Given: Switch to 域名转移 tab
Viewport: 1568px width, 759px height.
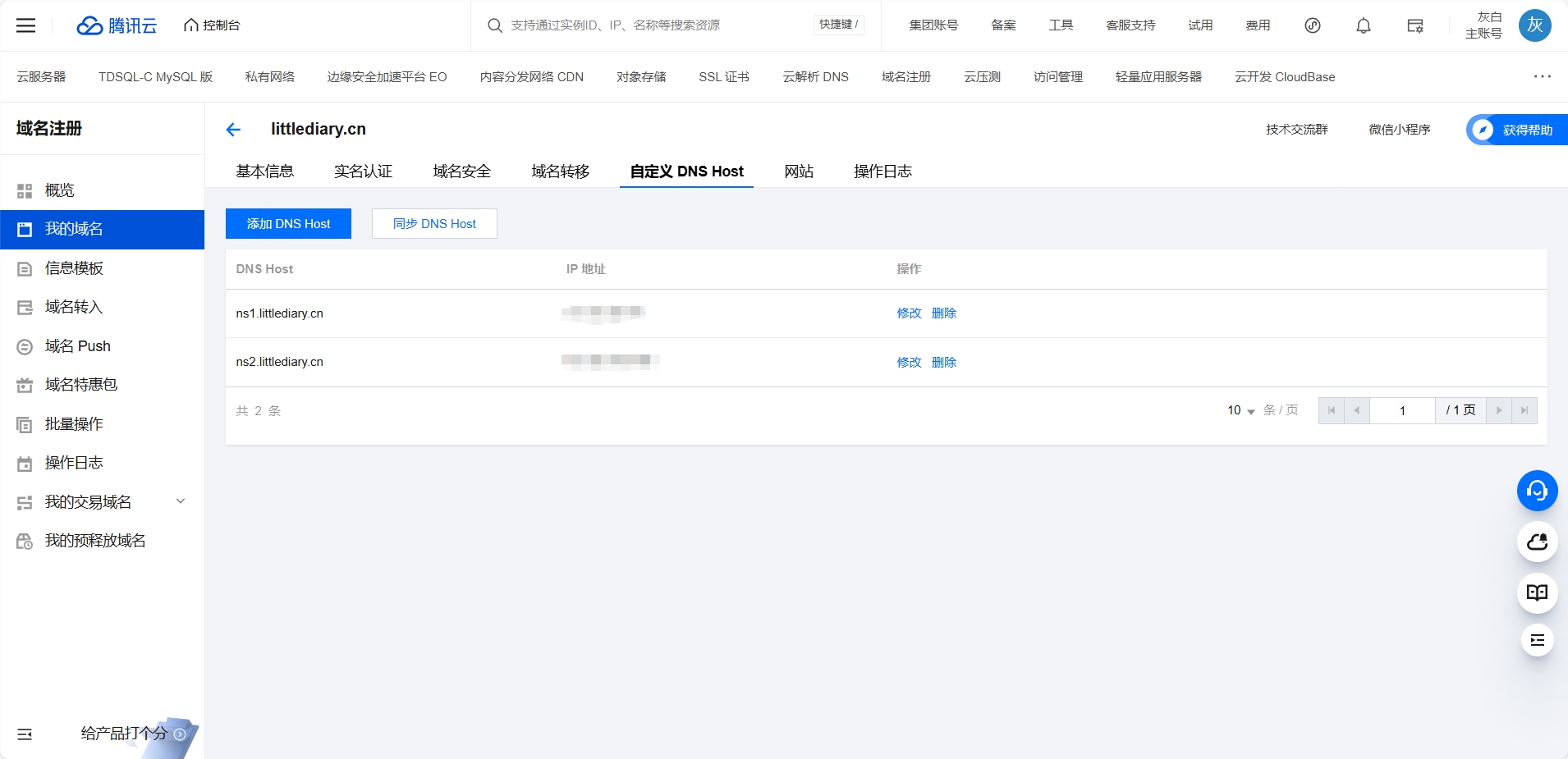Looking at the screenshot, I should 560,171.
